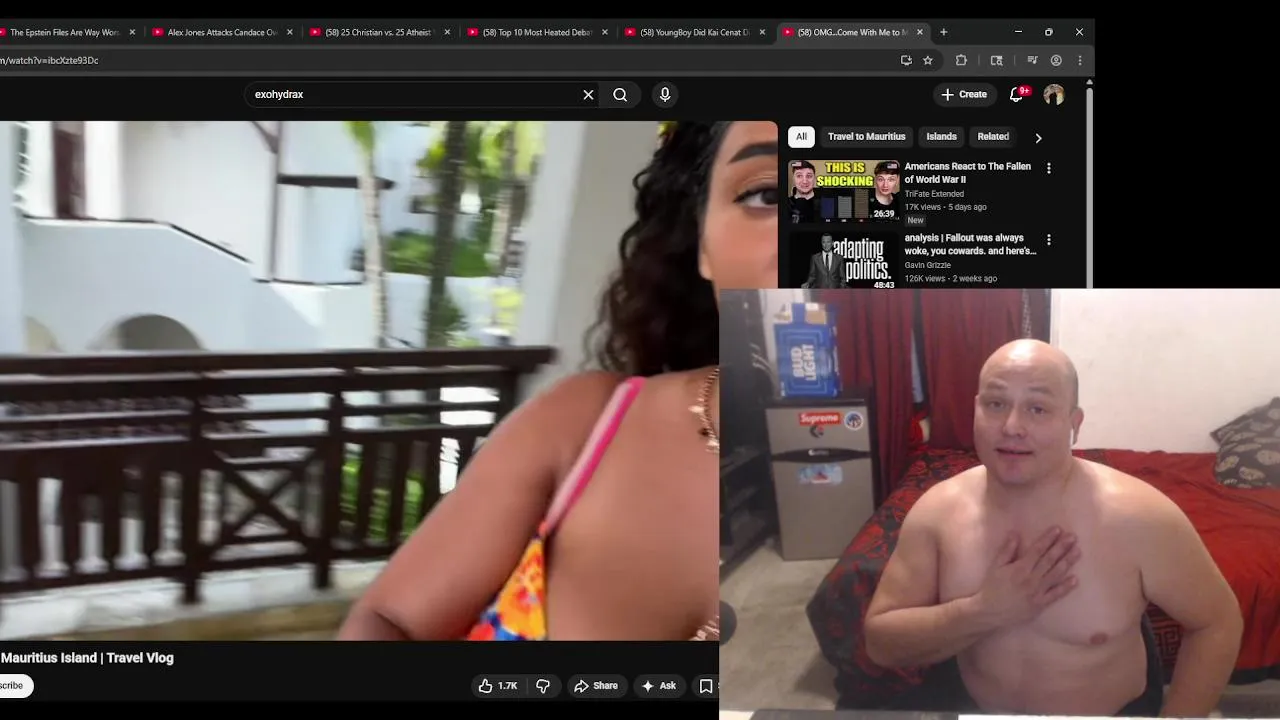Open options for Fallout analysis video
This screenshot has height=720, width=1280.
[x=1048, y=240]
